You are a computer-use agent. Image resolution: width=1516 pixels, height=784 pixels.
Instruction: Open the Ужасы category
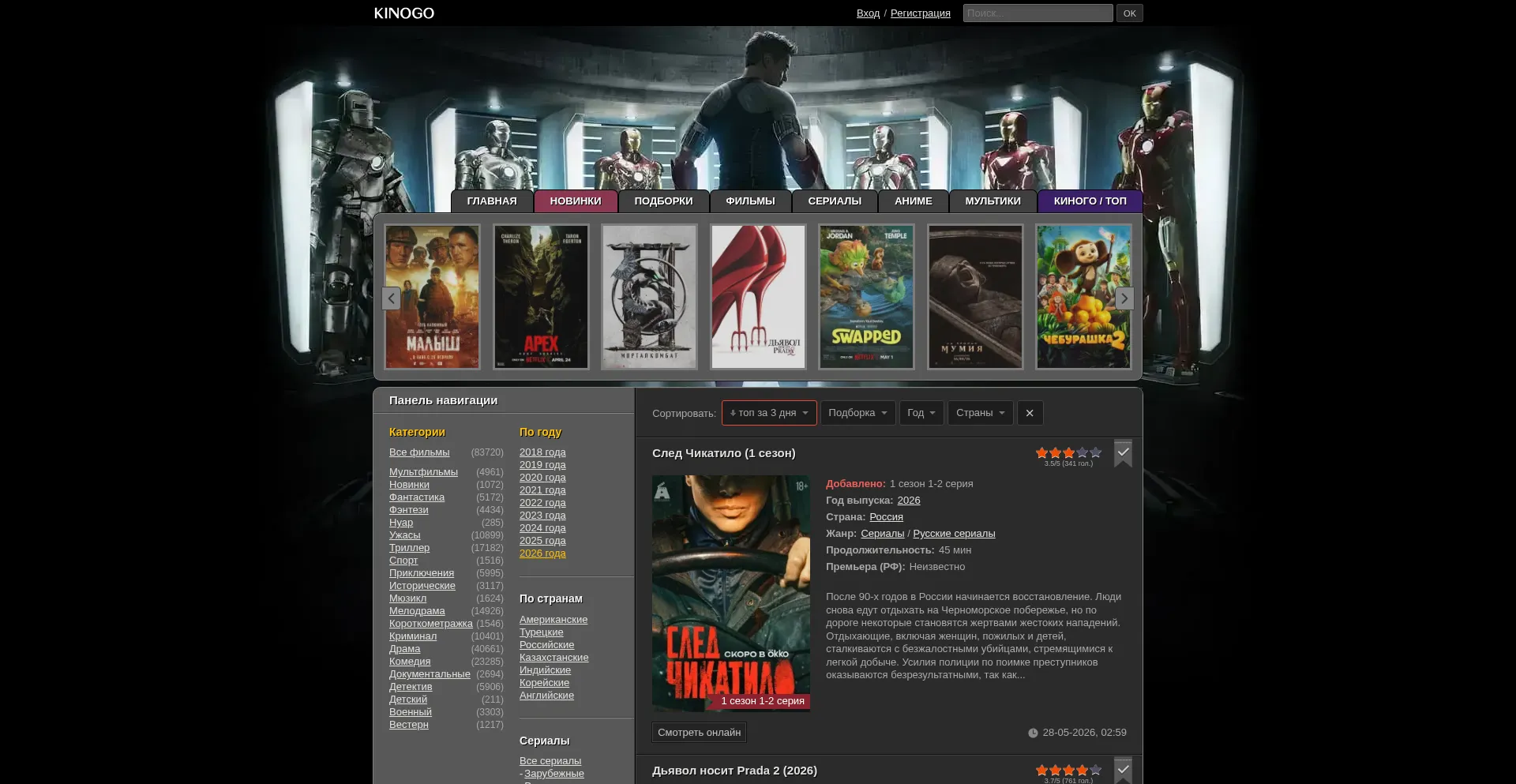point(404,535)
